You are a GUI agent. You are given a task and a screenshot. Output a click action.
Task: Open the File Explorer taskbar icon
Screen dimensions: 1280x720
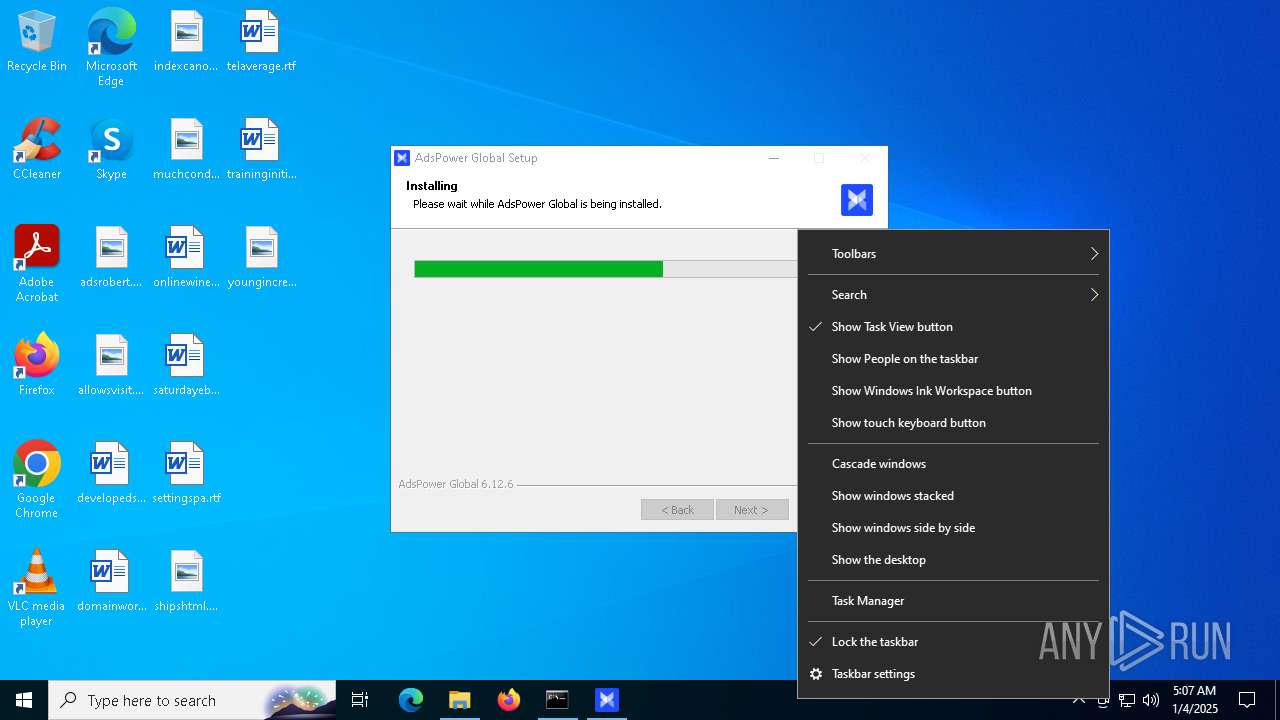(460, 700)
